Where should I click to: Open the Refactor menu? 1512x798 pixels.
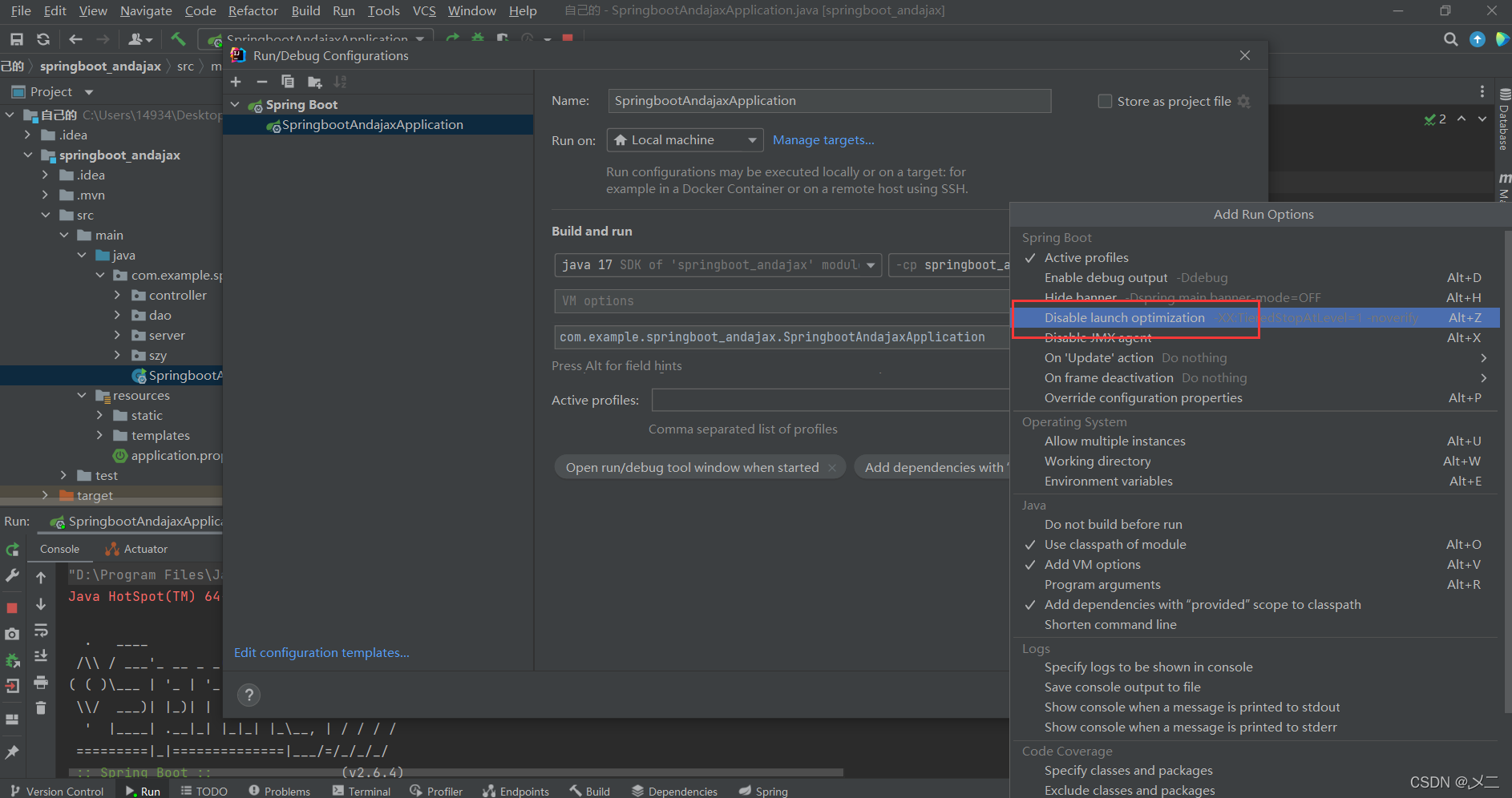pos(253,10)
